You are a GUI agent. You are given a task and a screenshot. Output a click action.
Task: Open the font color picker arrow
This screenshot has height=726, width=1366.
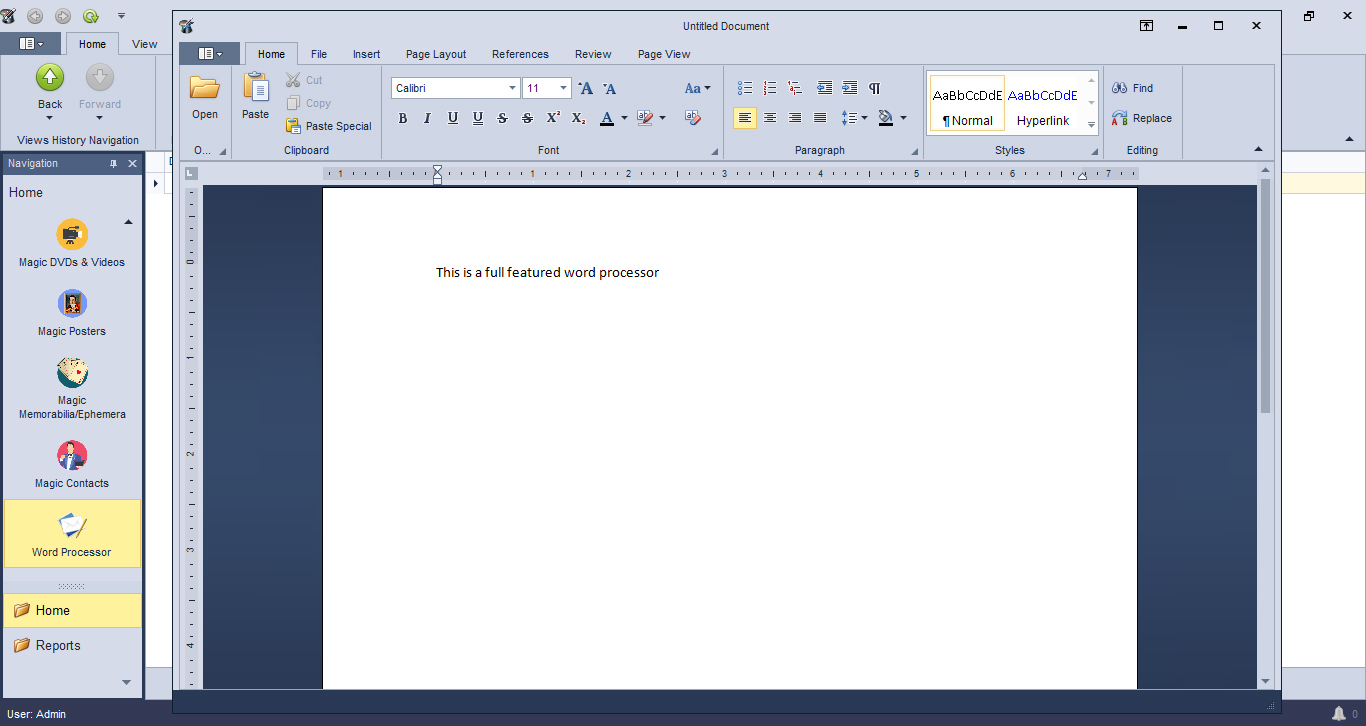click(x=624, y=118)
